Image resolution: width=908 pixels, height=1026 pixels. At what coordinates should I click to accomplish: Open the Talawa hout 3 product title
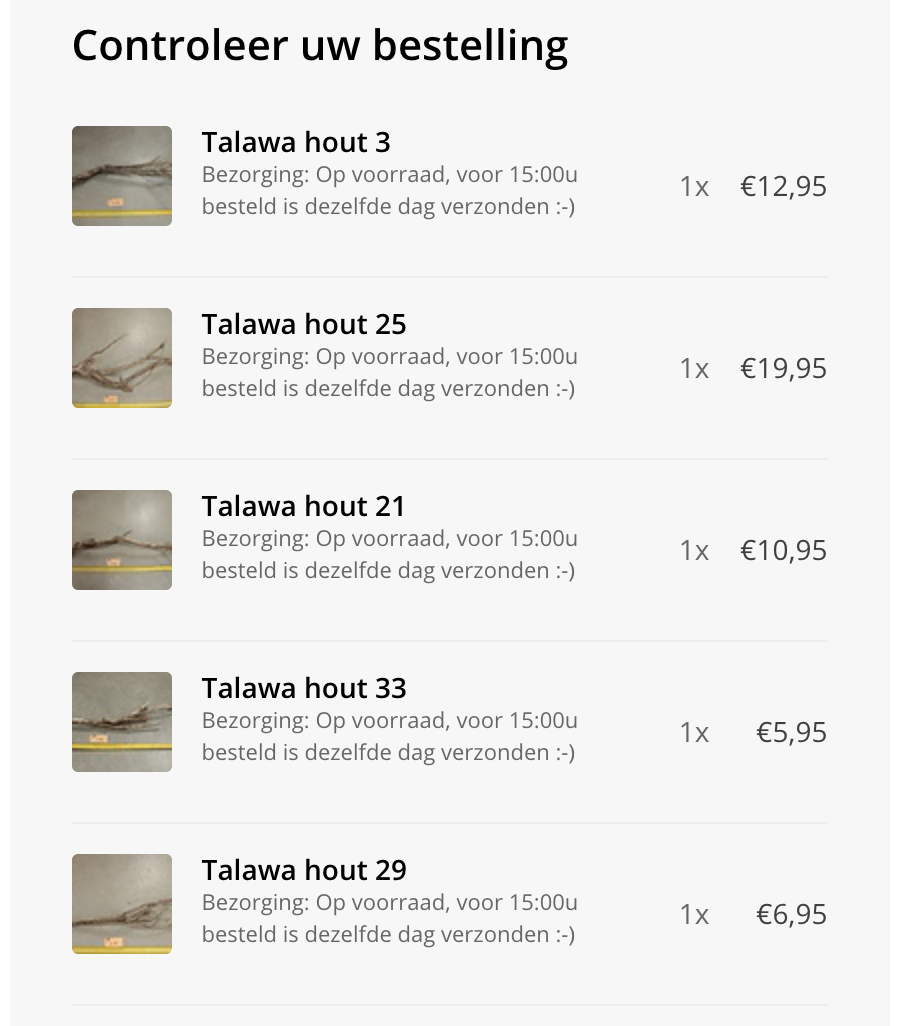click(x=296, y=142)
